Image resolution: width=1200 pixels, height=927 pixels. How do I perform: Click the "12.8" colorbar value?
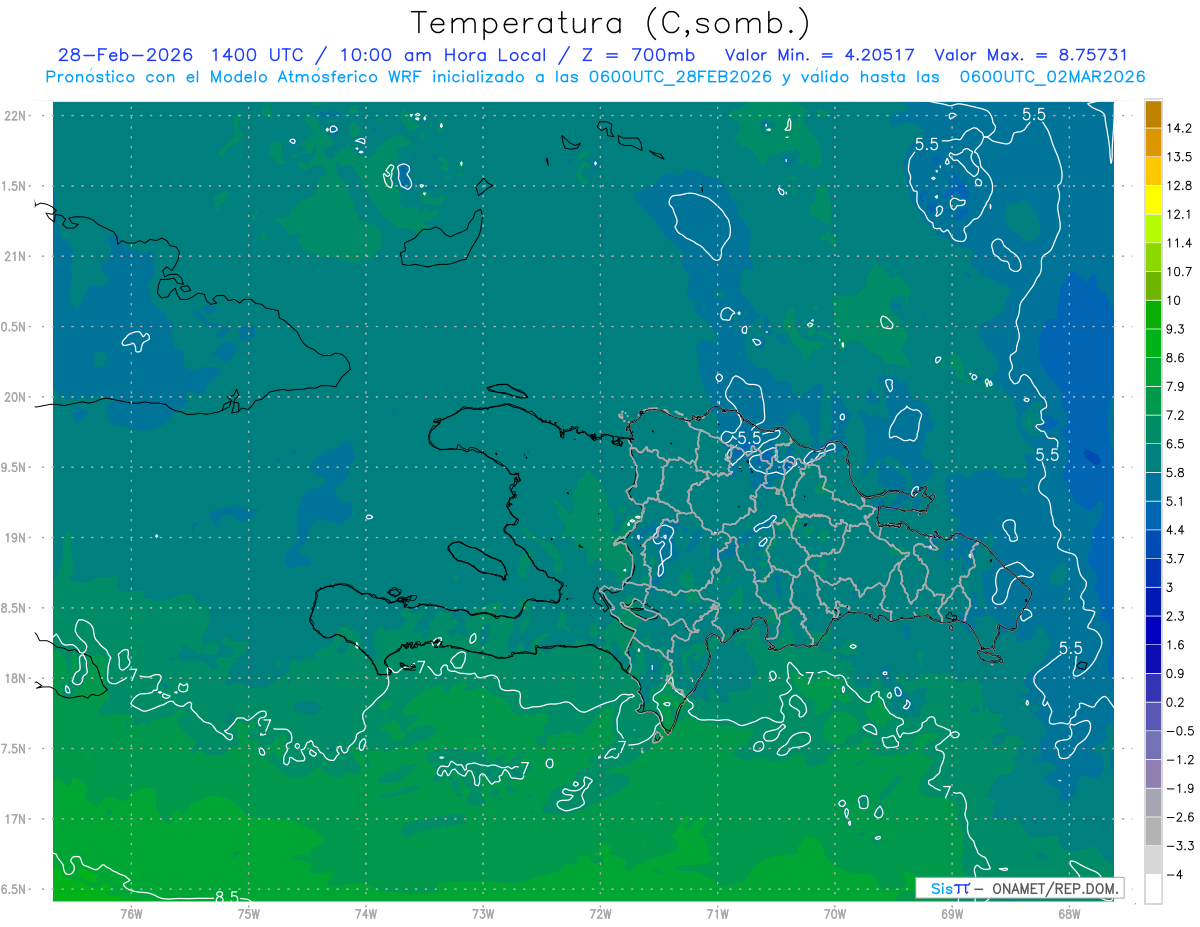[x=1180, y=186]
